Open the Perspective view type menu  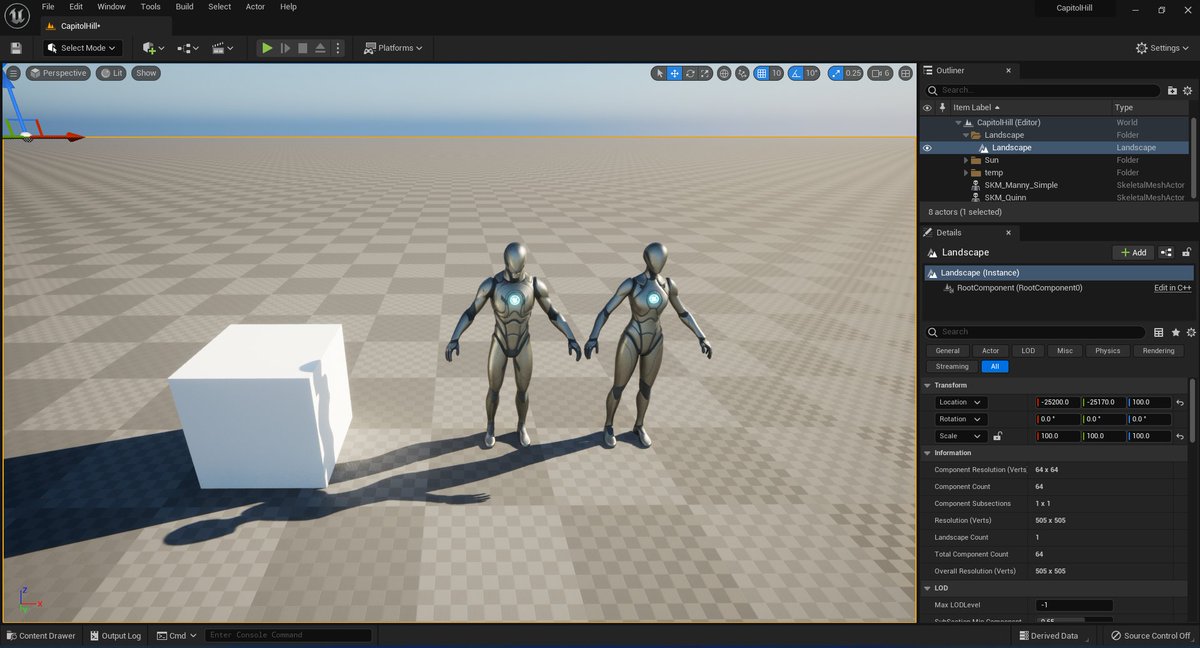58,73
